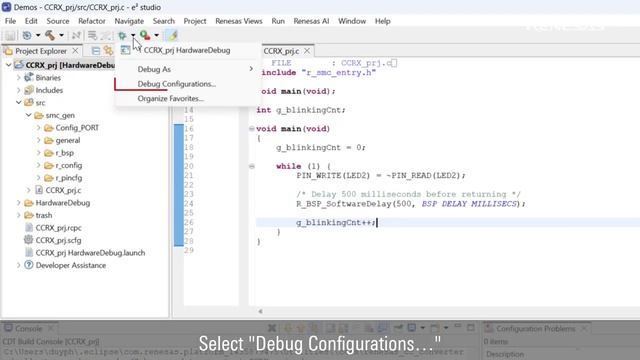Expand the Config_PORT folder

pyautogui.click(x=38, y=128)
